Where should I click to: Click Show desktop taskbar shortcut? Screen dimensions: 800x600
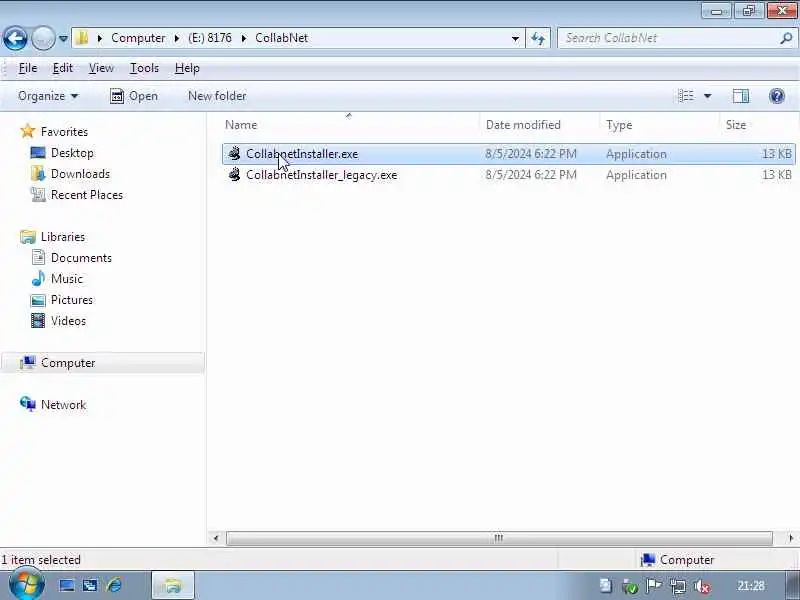click(x=67, y=586)
